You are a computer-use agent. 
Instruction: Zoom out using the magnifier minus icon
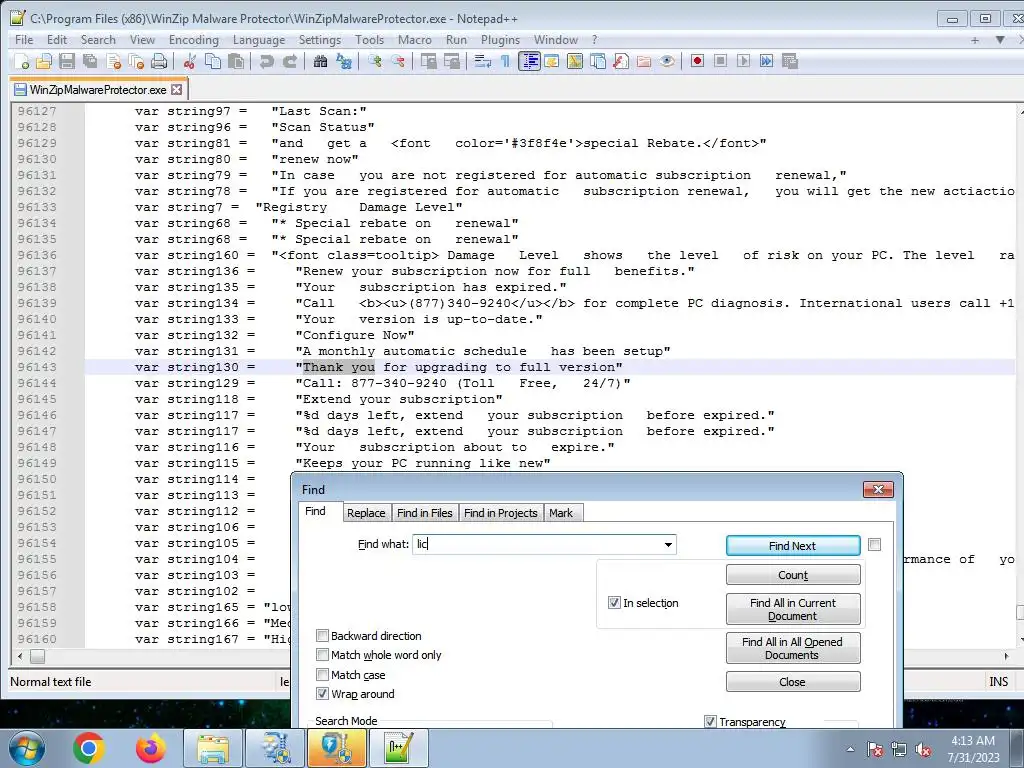pyautogui.click(x=398, y=61)
